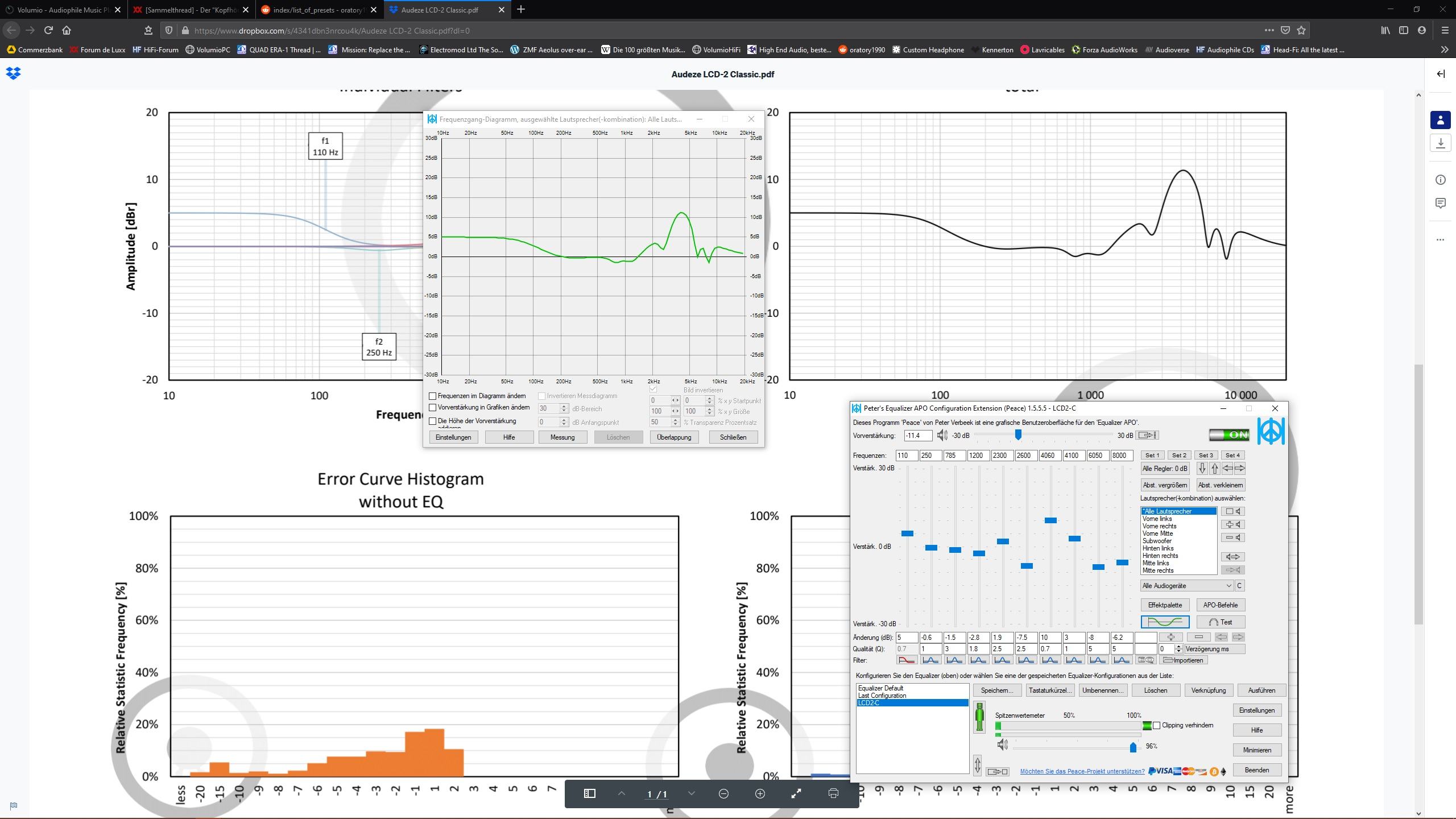Open the green curve graph window button
The height and width of the screenshot is (819, 1456).
click(x=1164, y=622)
